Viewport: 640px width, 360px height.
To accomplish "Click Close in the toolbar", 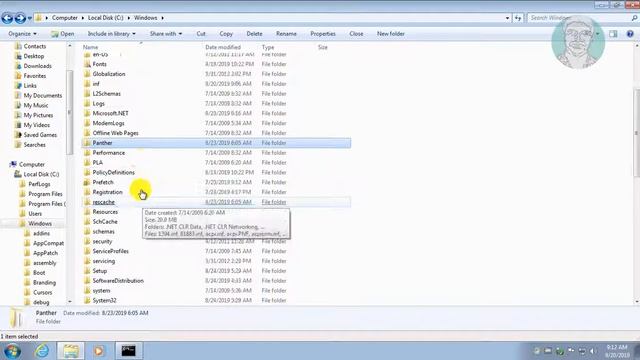I will (356, 34).
